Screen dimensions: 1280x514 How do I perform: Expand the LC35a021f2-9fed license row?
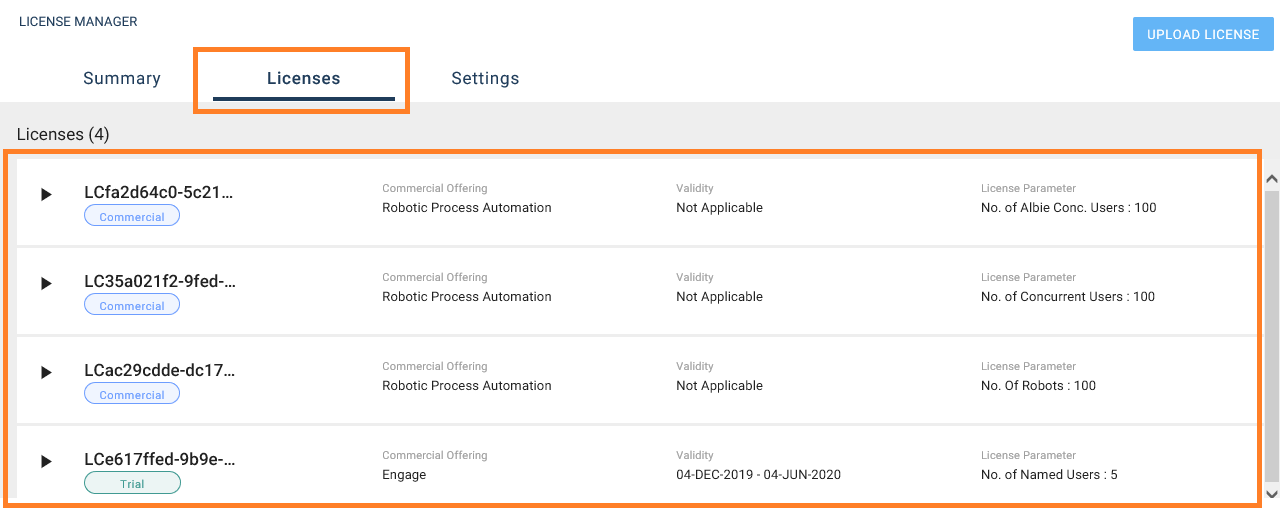46,283
